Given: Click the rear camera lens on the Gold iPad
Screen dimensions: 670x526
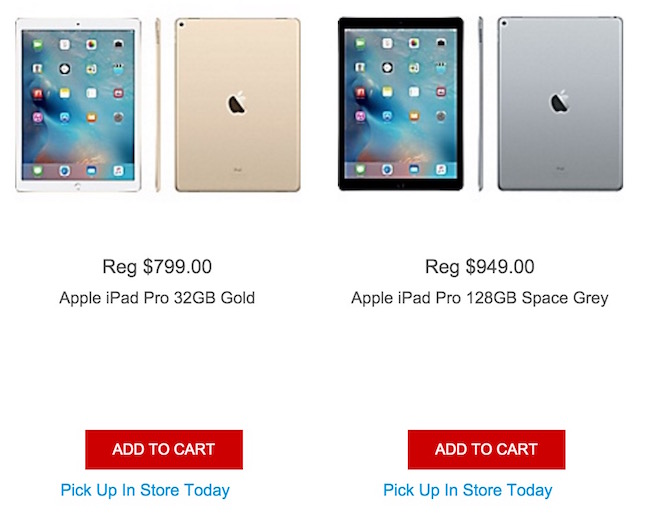Looking at the screenshot, I should tap(182, 25).
